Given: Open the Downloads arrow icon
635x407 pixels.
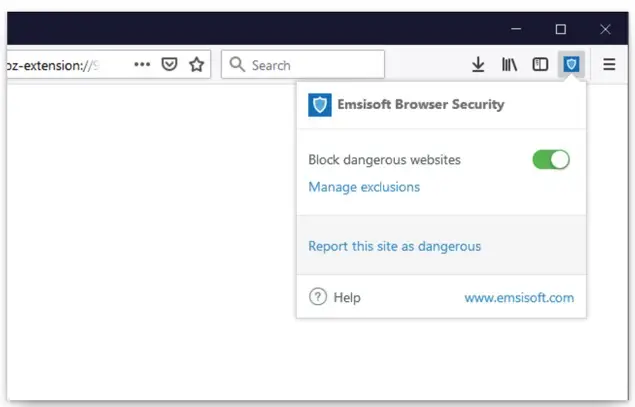Looking at the screenshot, I should pos(478,64).
